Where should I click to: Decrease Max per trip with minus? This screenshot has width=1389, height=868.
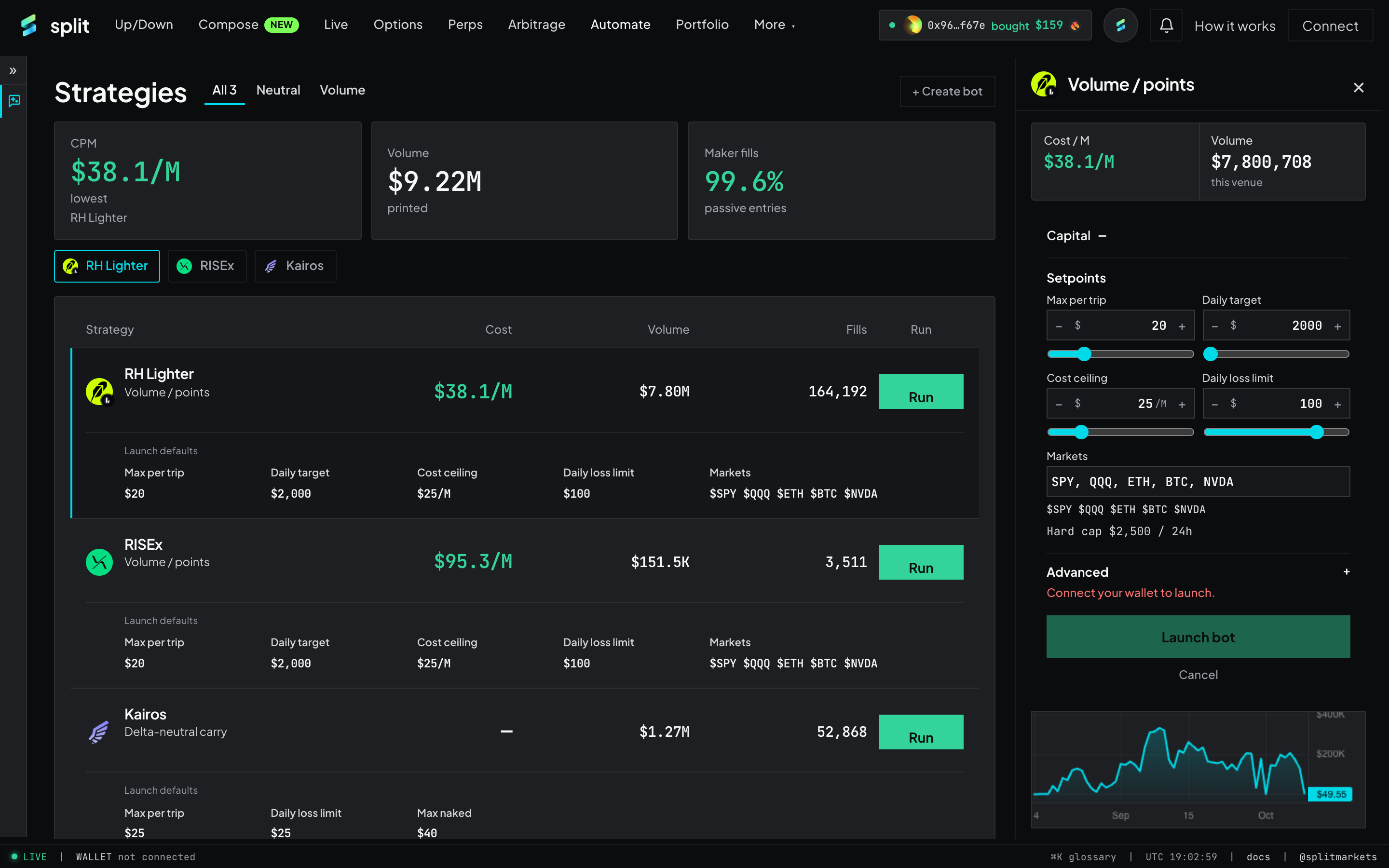(1059, 326)
